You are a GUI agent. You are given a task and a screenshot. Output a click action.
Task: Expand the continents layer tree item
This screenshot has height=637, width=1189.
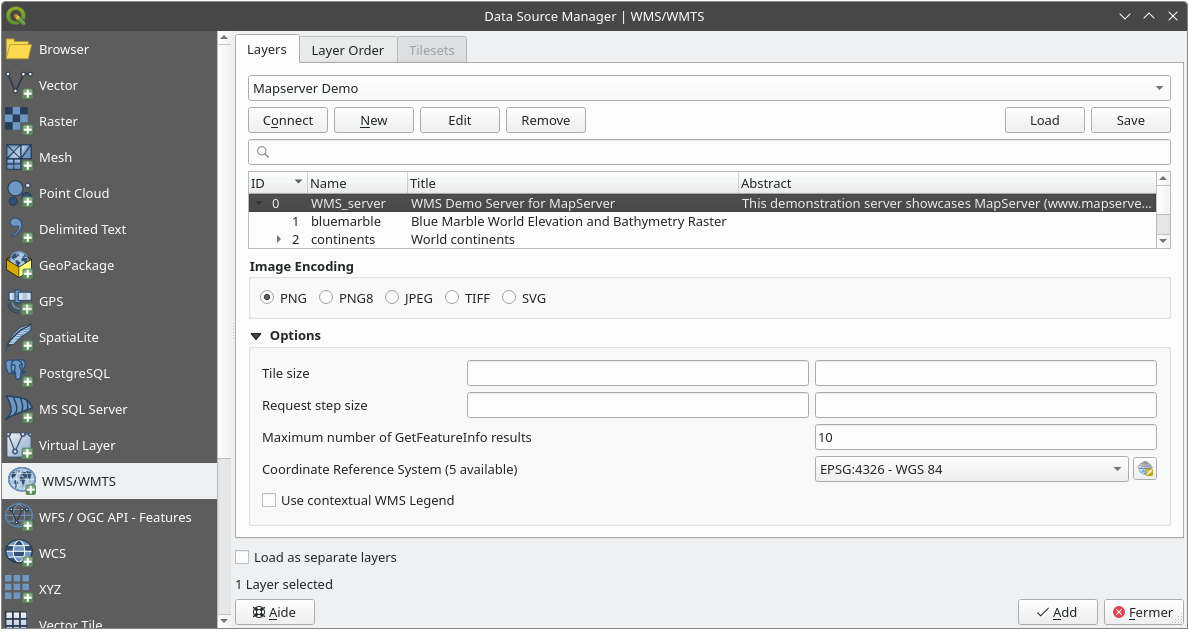(279, 240)
